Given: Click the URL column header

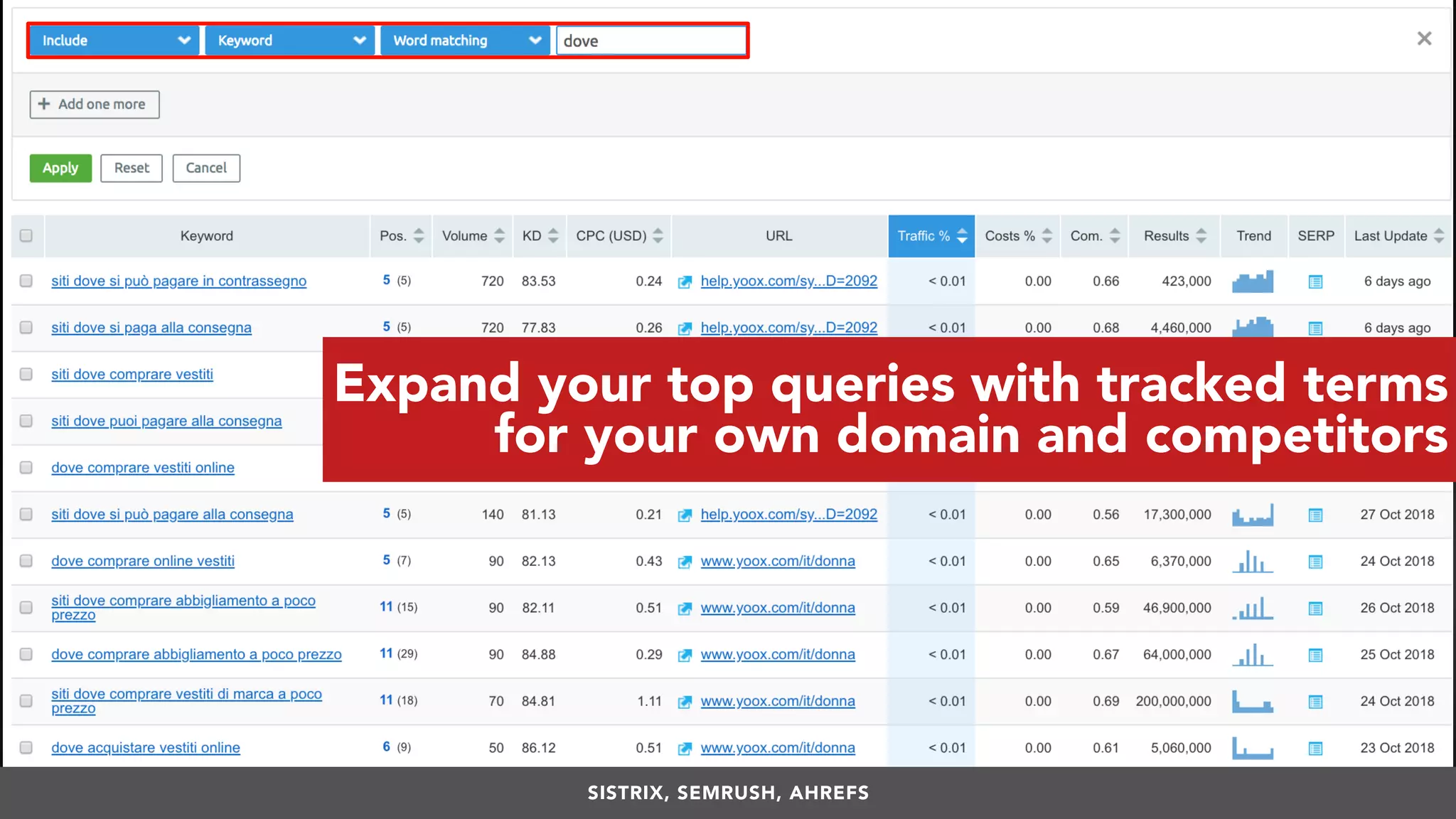Looking at the screenshot, I should coord(779,235).
